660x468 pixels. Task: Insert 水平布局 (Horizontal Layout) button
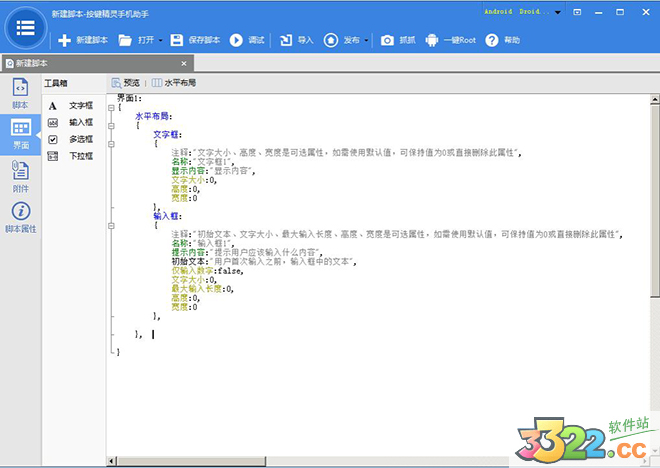(x=178, y=83)
